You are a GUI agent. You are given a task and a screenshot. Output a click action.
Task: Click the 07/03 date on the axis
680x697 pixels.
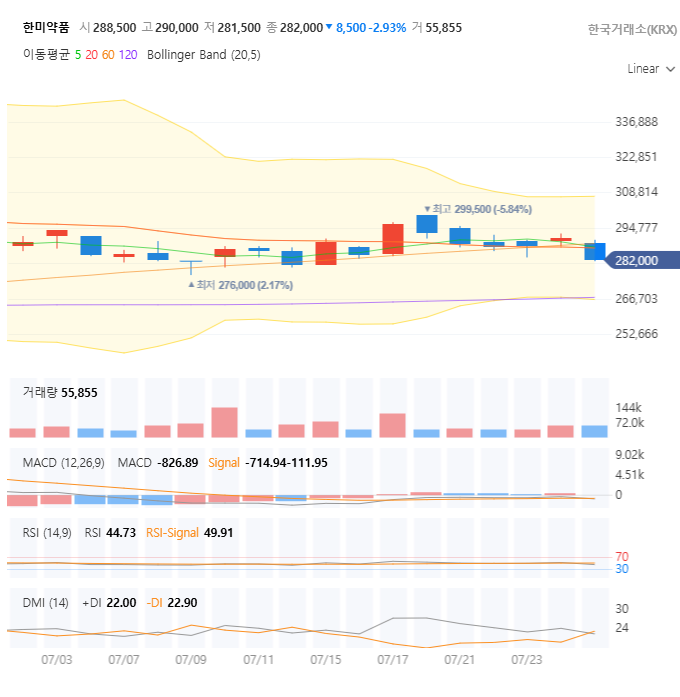(x=56, y=660)
